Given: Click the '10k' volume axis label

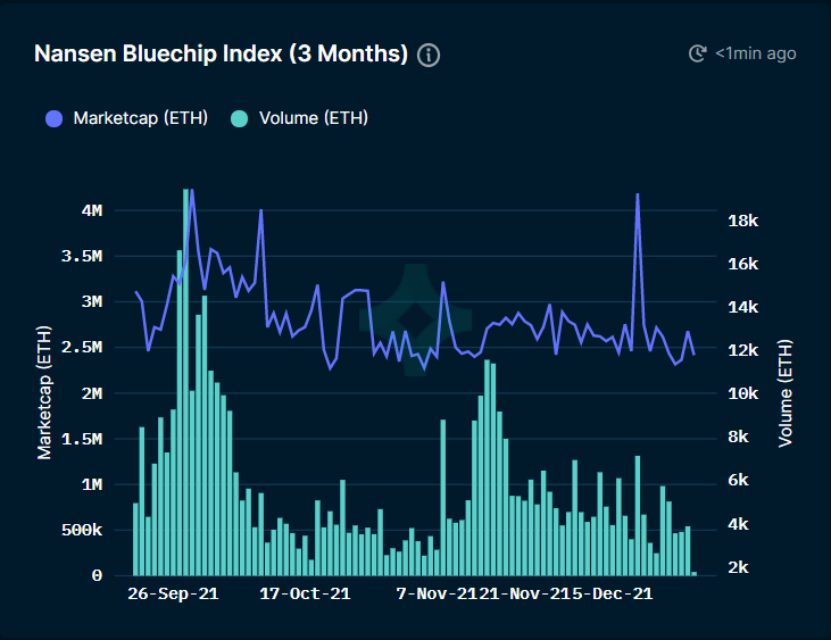Looking at the screenshot, I should pos(743,394).
